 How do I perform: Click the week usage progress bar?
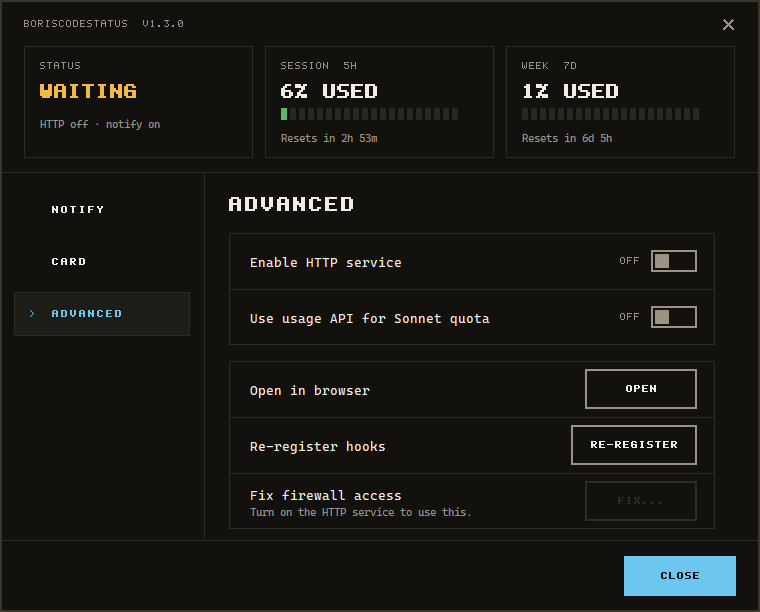point(610,114)
